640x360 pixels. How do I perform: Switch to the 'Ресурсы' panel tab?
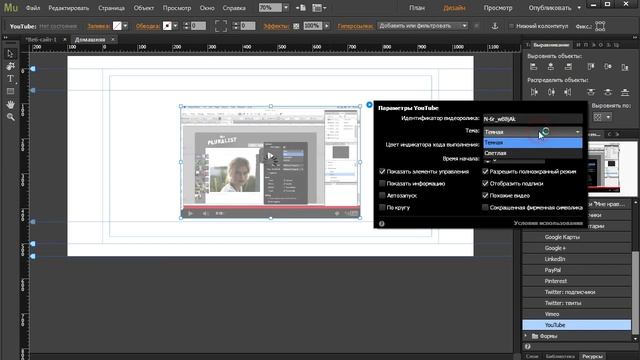coord(592,356)
